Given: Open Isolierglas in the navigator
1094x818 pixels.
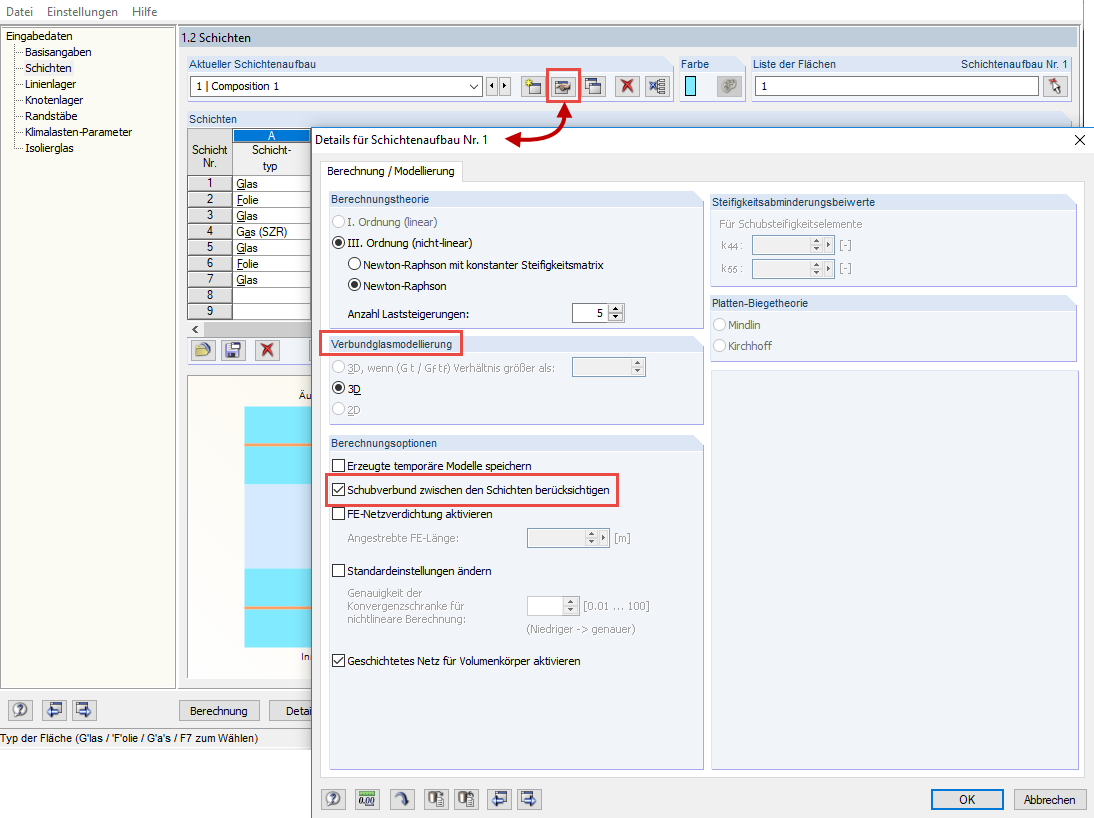Looking at the screenshot, I should (x=49, y=148).
